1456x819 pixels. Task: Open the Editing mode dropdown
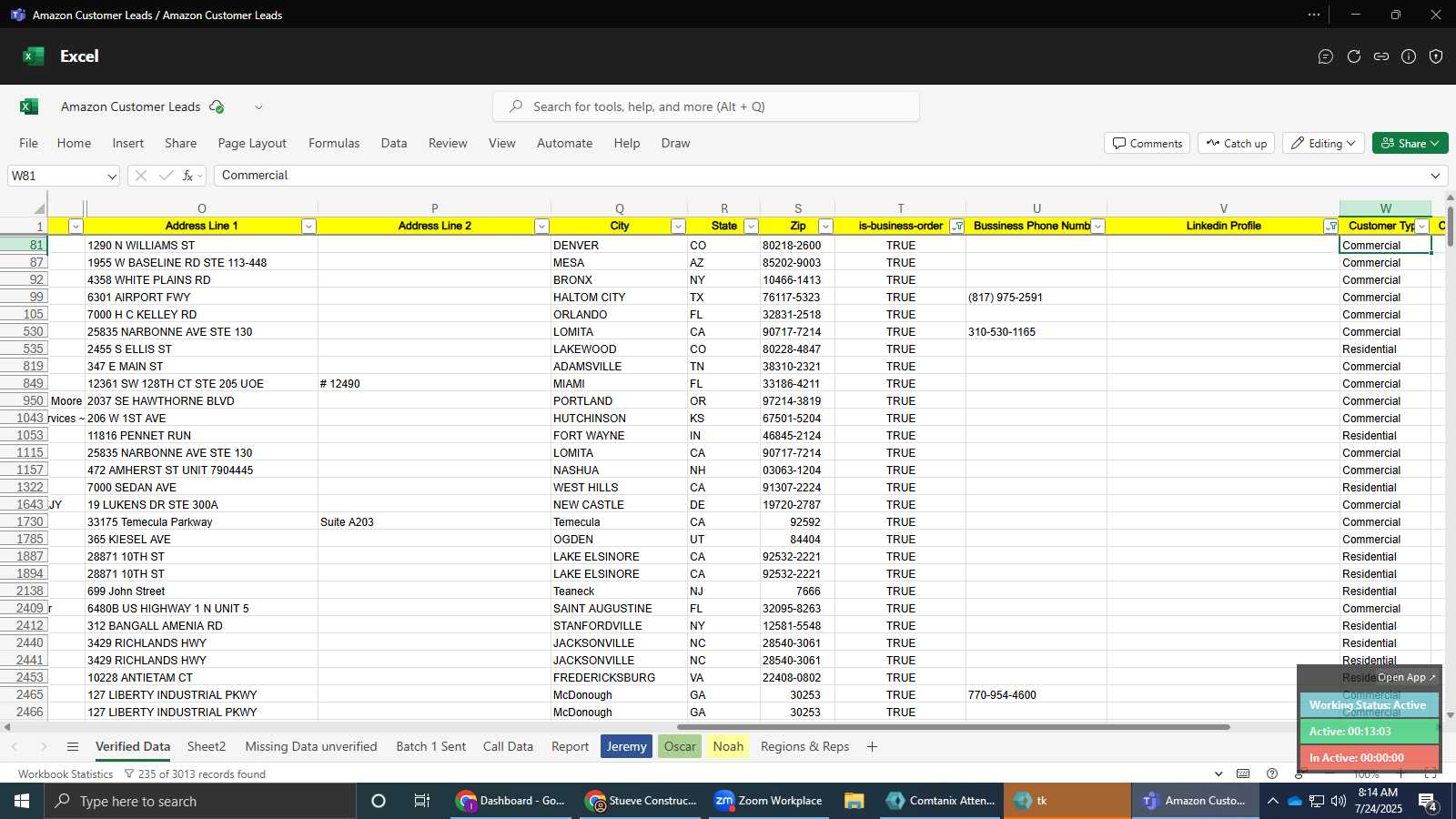[1323, 143]
